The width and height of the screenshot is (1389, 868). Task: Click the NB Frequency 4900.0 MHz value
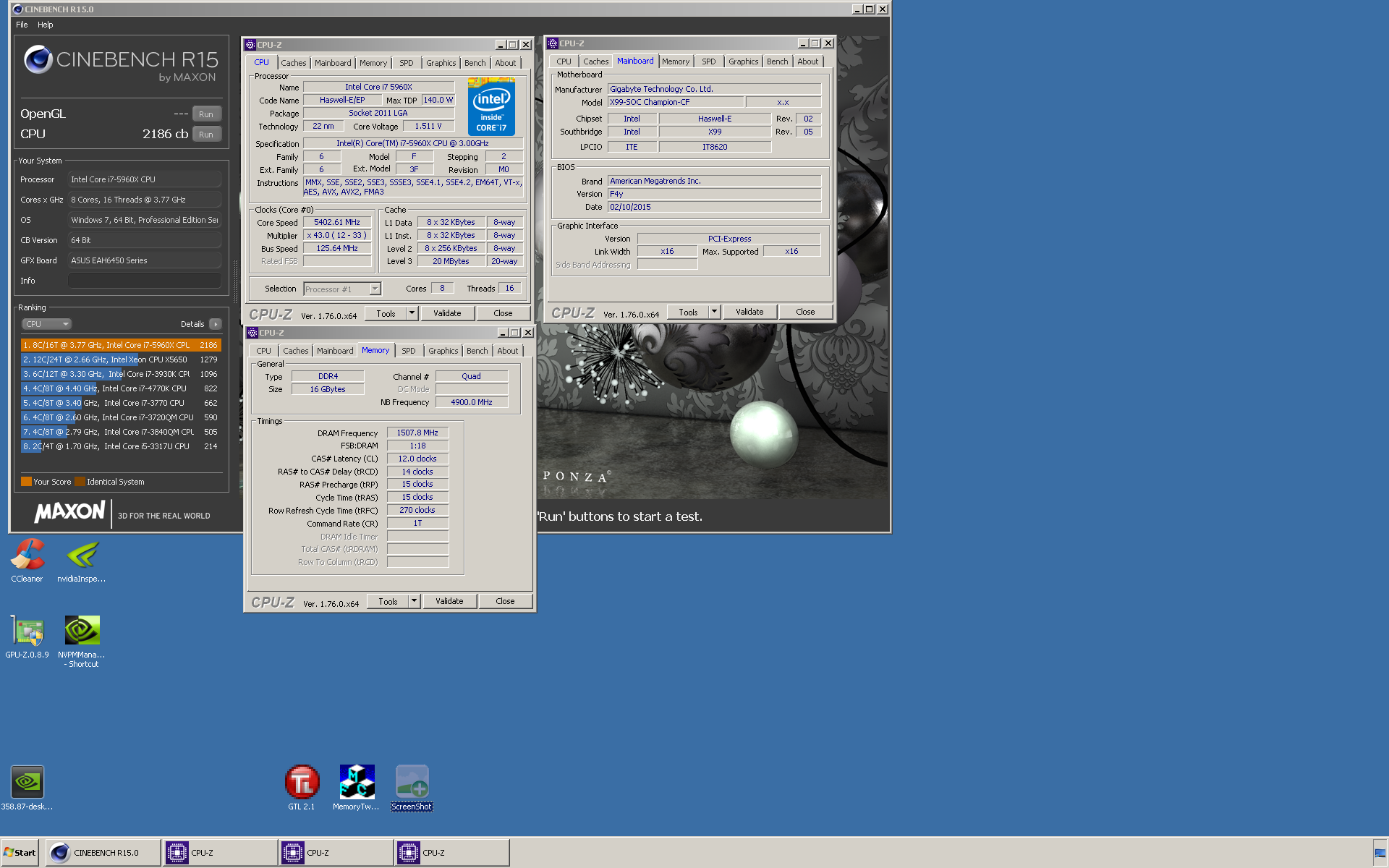click(x=472, y=402)
